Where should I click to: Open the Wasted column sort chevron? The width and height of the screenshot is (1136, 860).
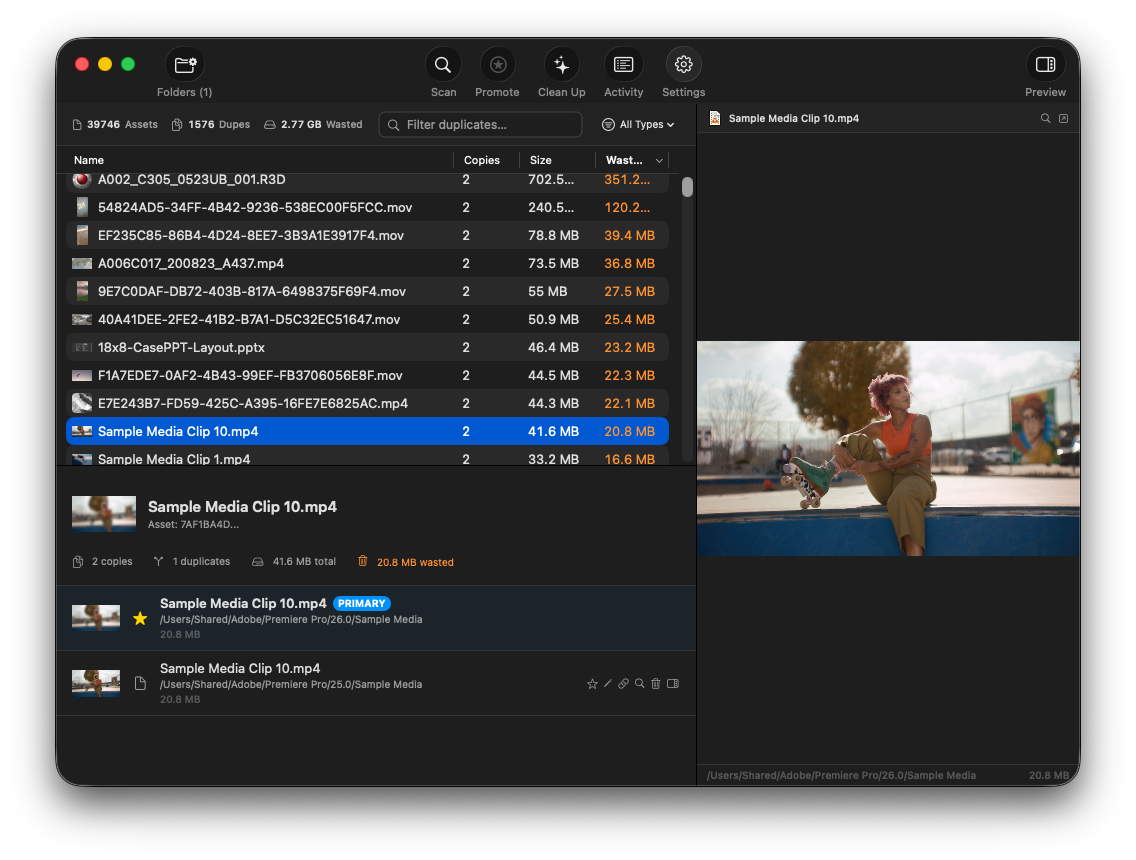click(x=659, y=160)
